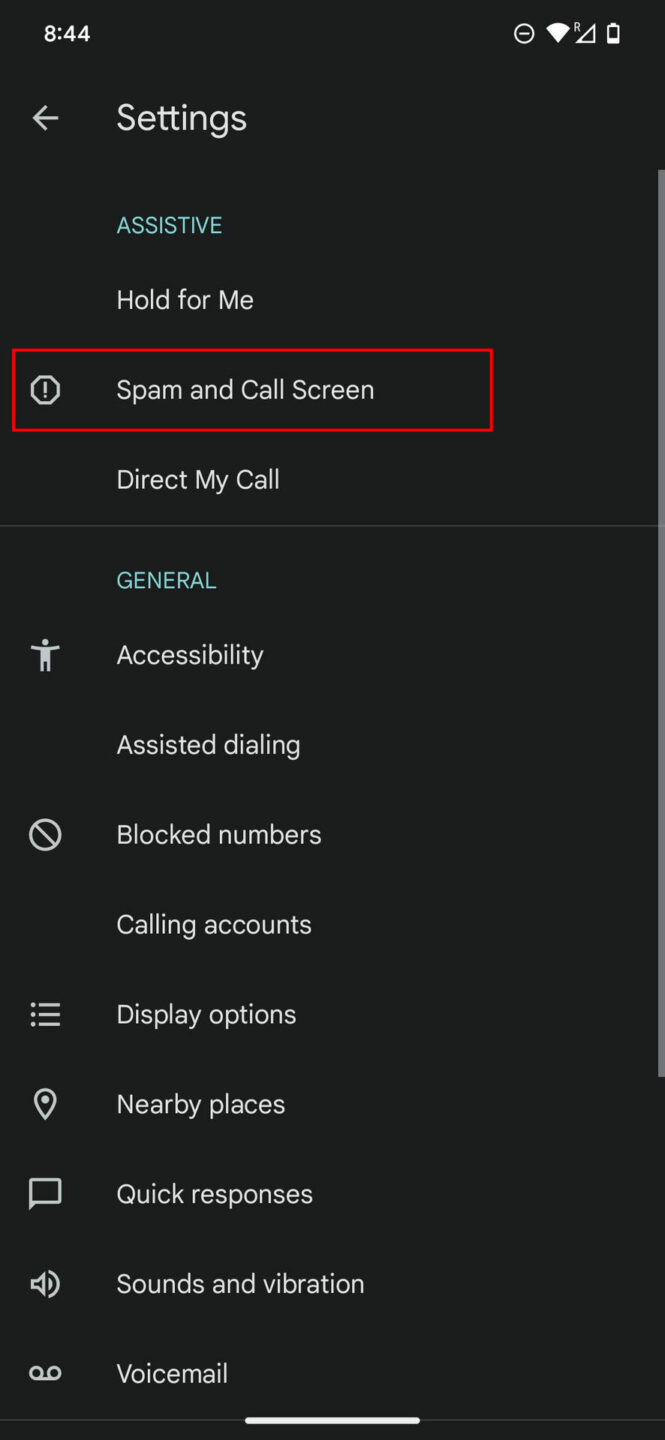Select the Nearby places location pin icon
Screen dimensions: 665x1440
point(45,1103)
